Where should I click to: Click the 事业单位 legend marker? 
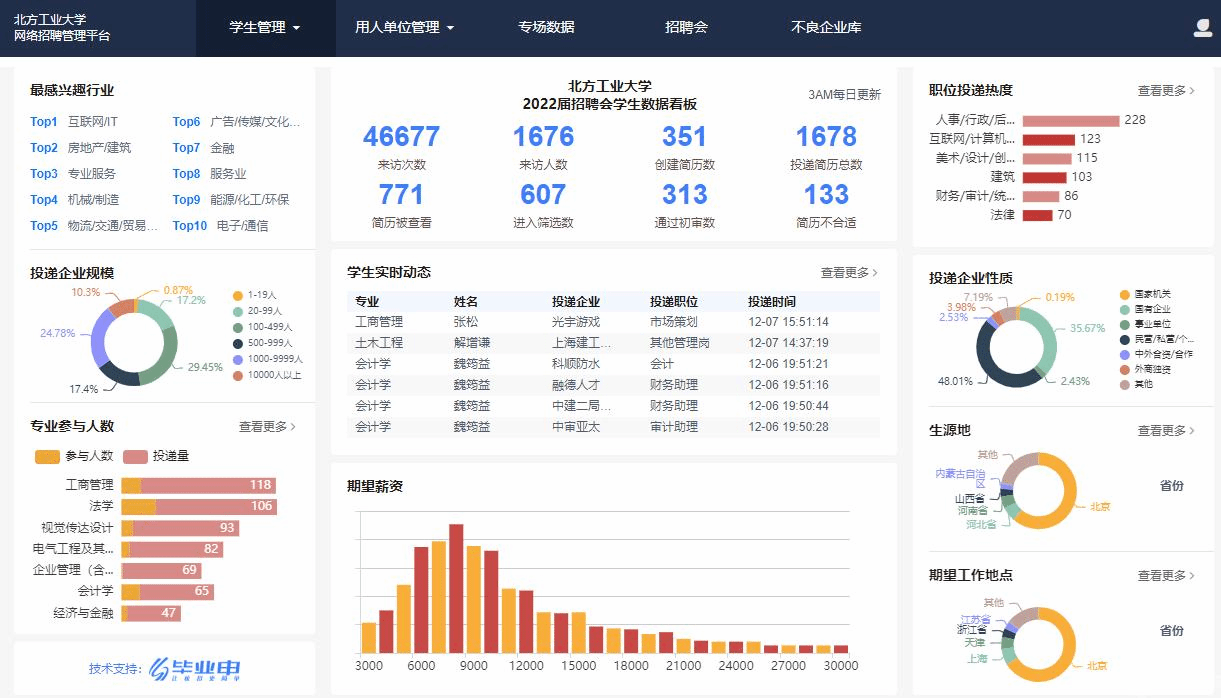point(1125,324)
